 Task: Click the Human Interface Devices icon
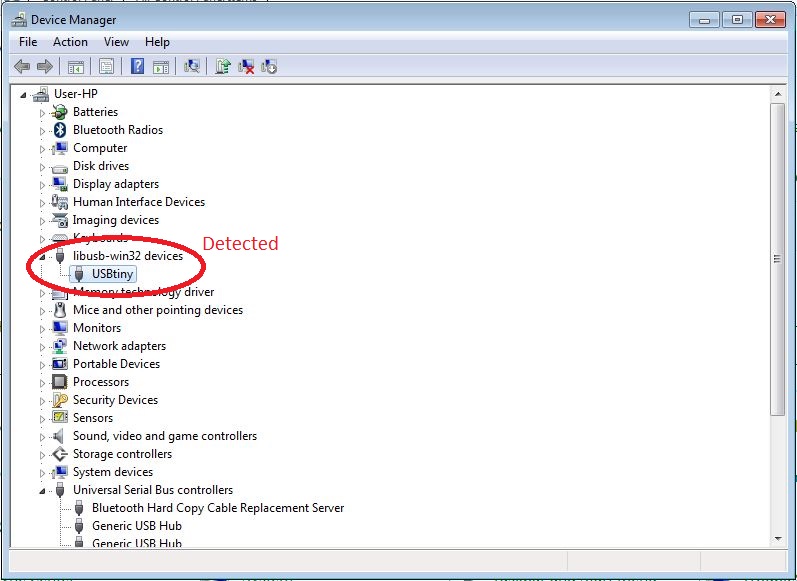coord(59,202)
